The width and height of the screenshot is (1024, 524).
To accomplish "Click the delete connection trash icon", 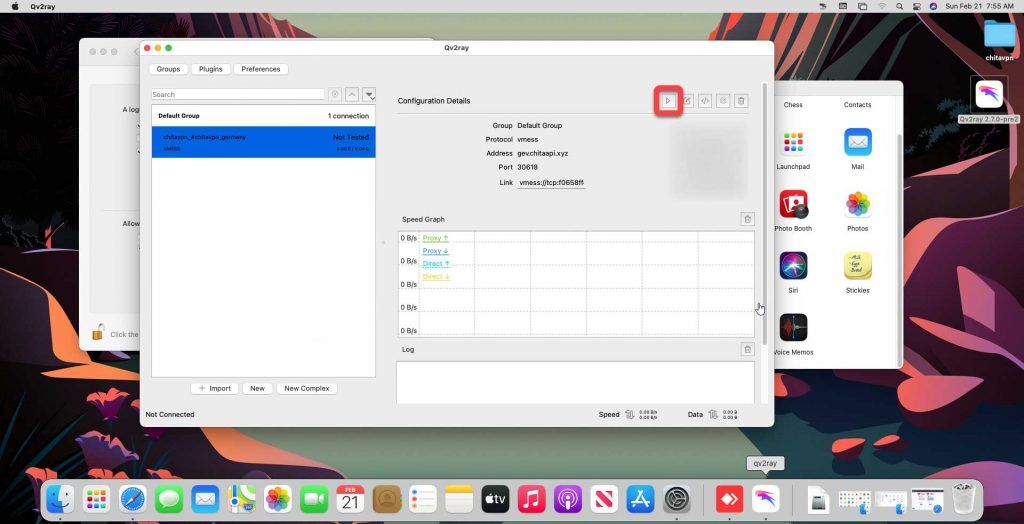I will [741, 100].
